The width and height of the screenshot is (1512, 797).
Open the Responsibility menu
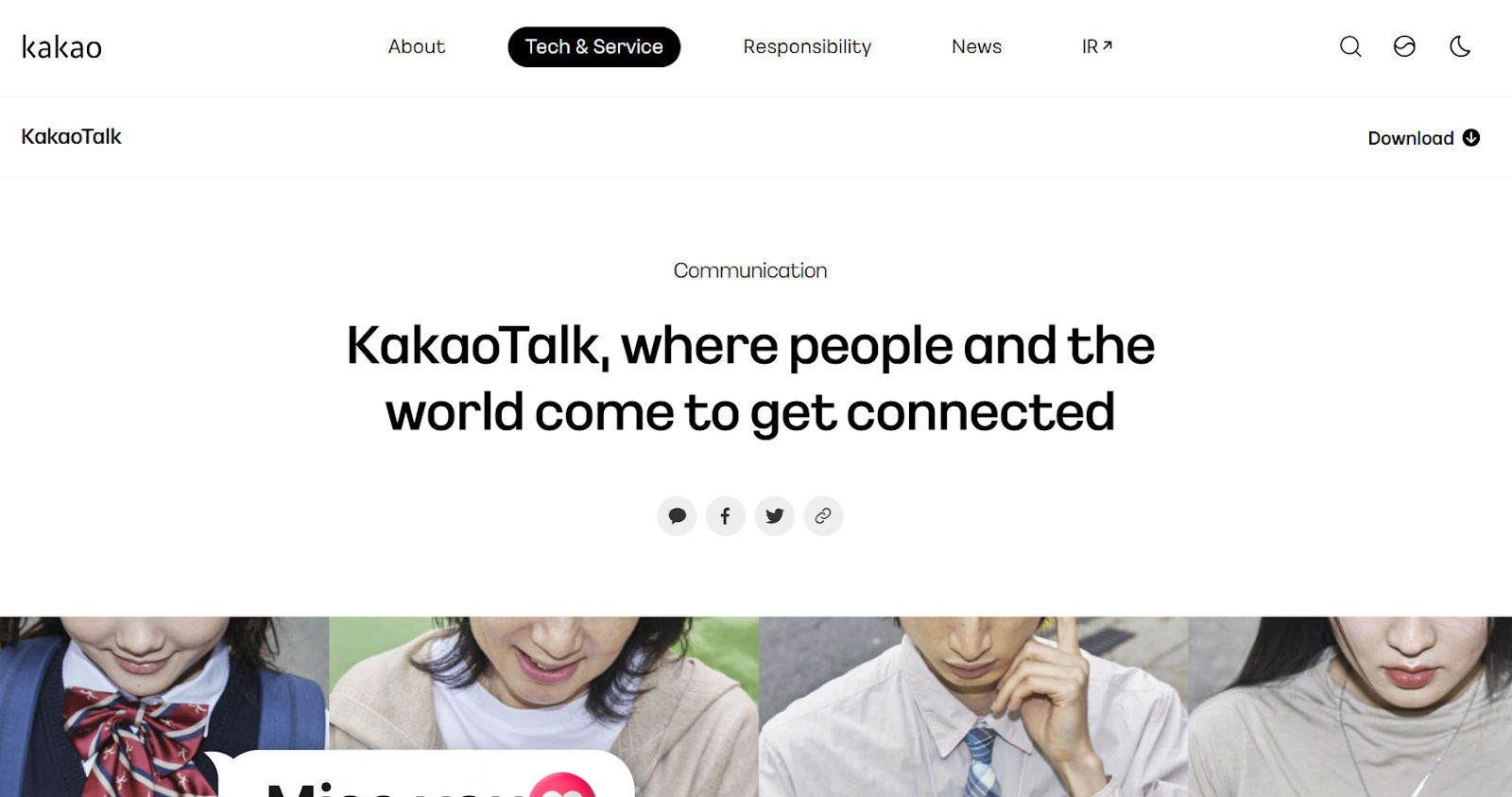click(x=807, y=46)
